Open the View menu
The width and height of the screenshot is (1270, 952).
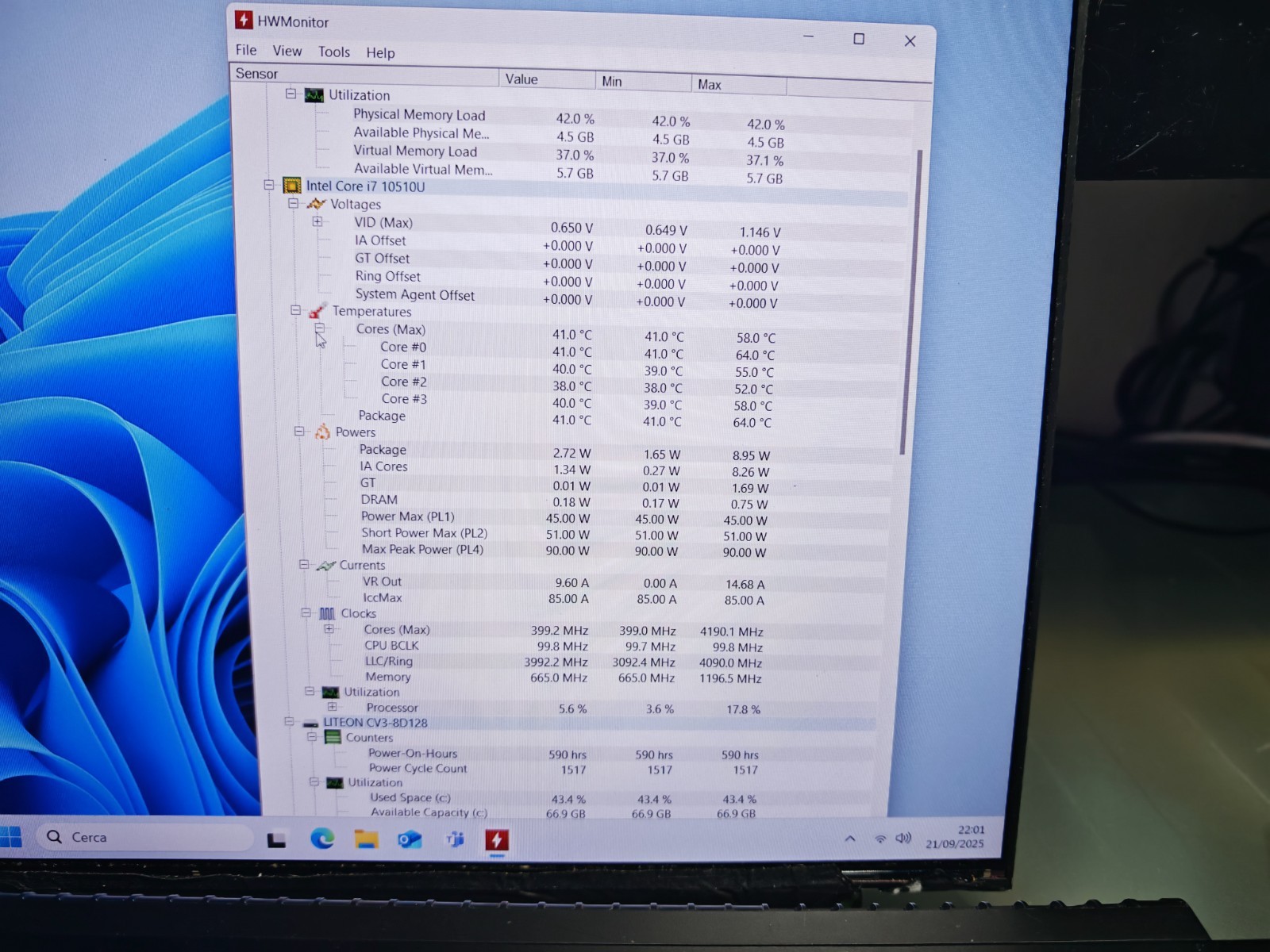(x=287, y=51)
